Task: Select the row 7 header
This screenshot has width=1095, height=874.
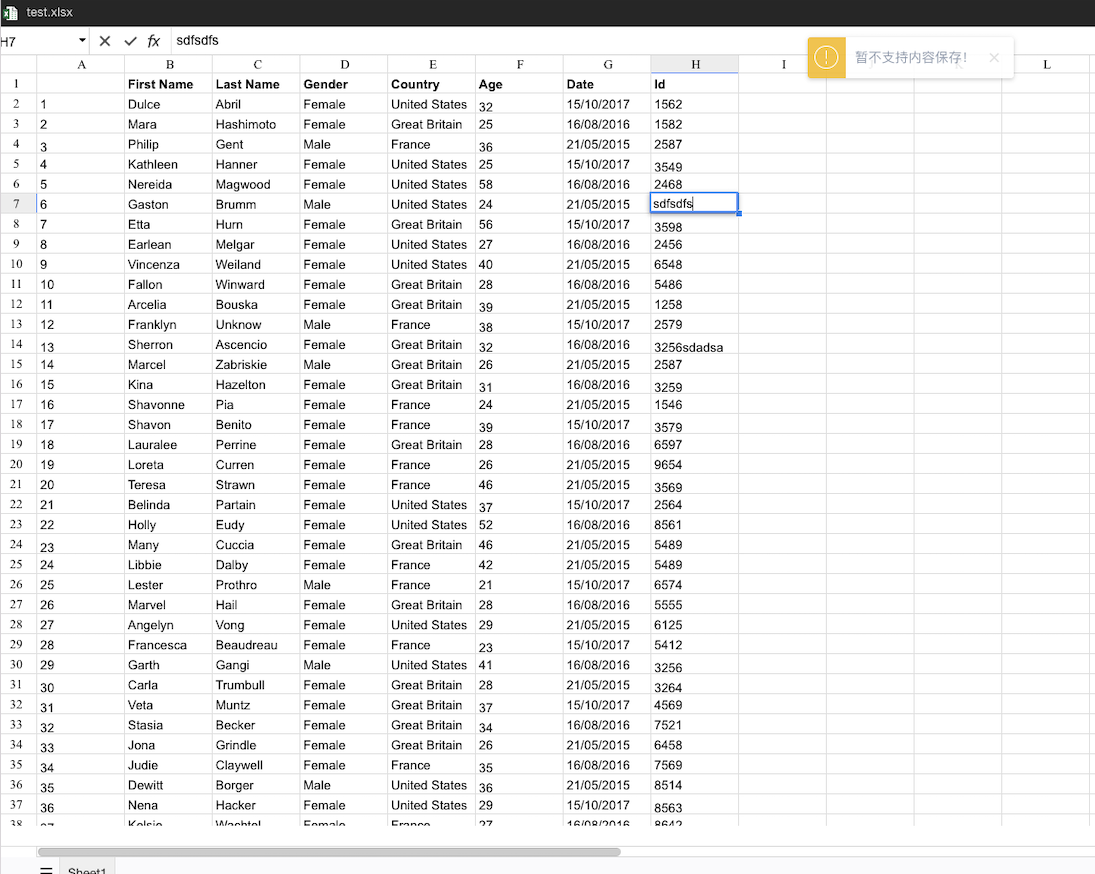Action: 17,204
